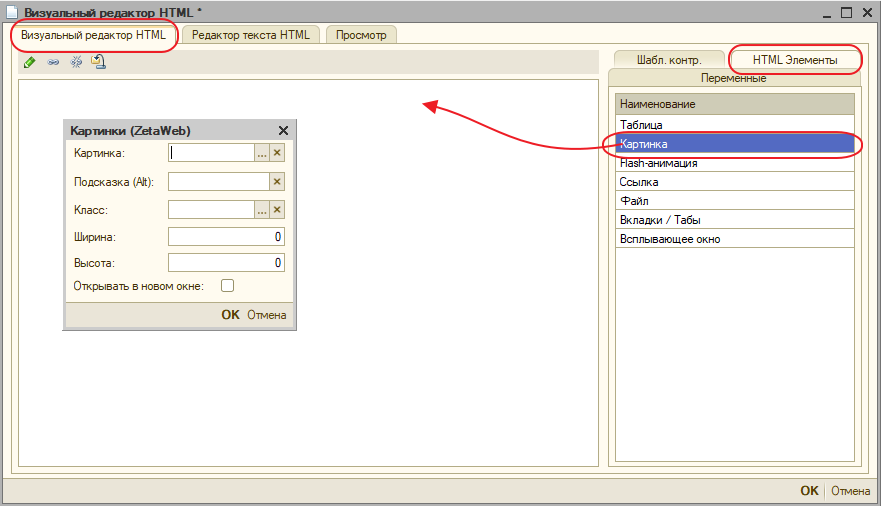Click Отмена at the bottom of the main window
The image size is (881, 506).
851,490
